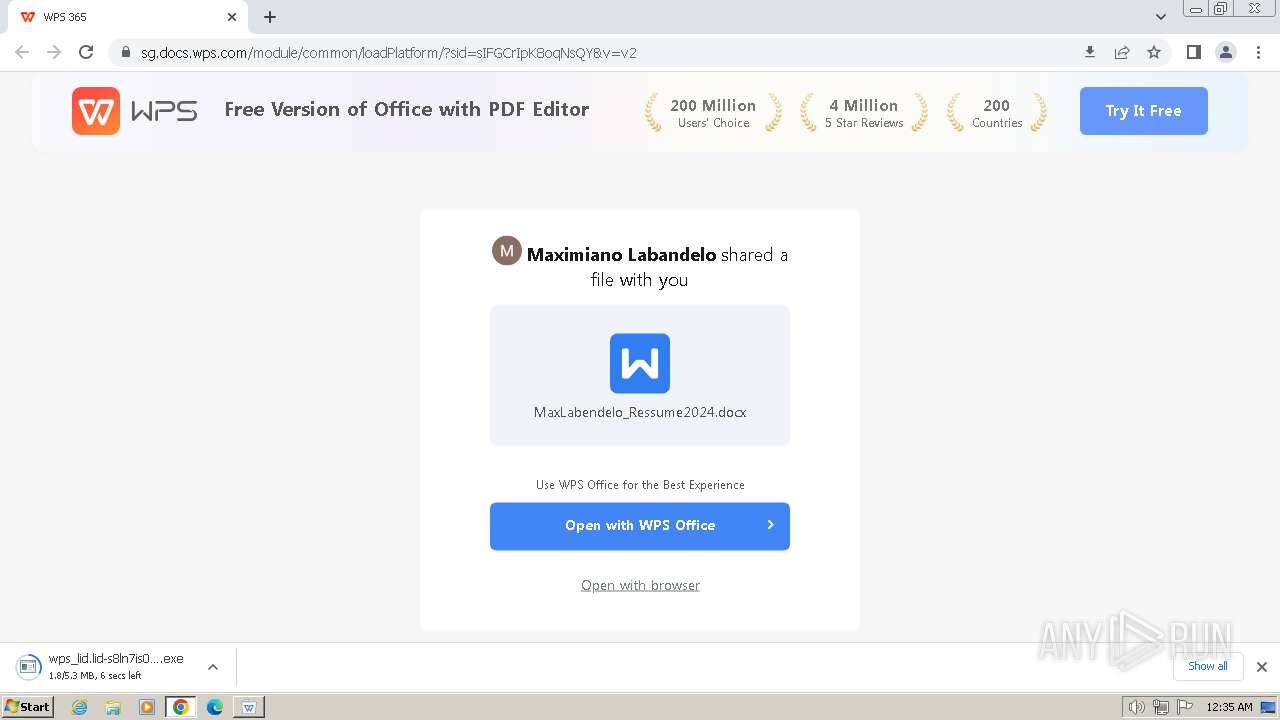Click the Show all downloads button
This screenshot has height=720, width=1280.
point(1208,666)
